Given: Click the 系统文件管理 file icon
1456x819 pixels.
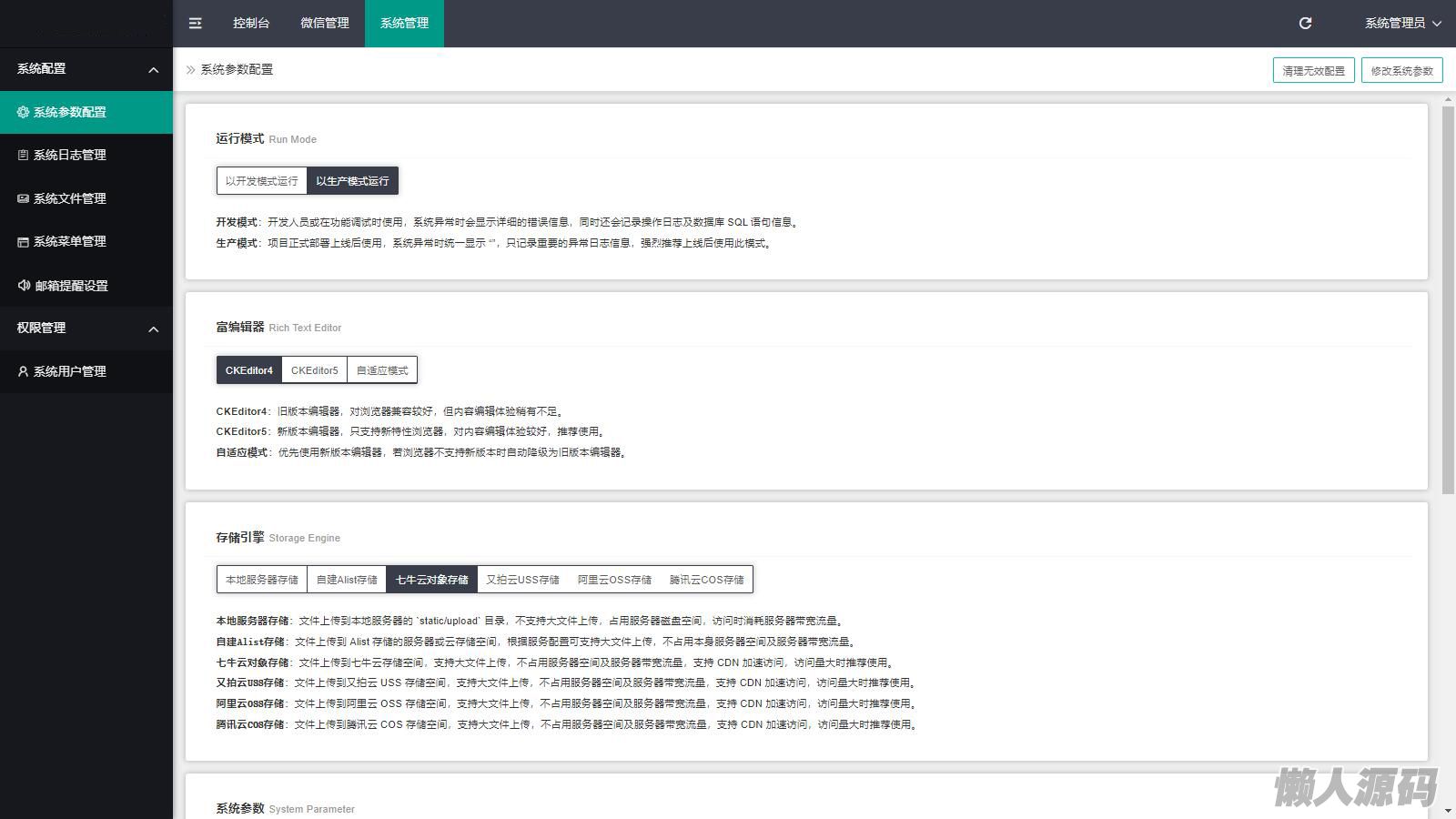Looking at the screenshot, I should click(x=23, y=198).
